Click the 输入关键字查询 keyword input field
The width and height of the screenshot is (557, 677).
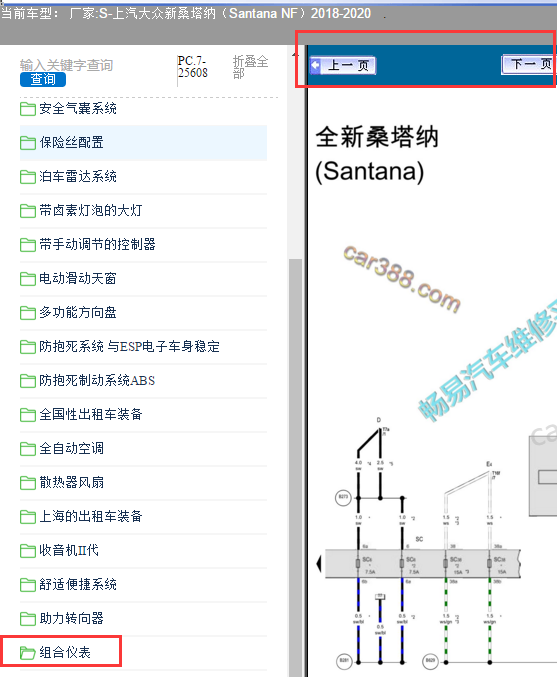pos(66,65)
